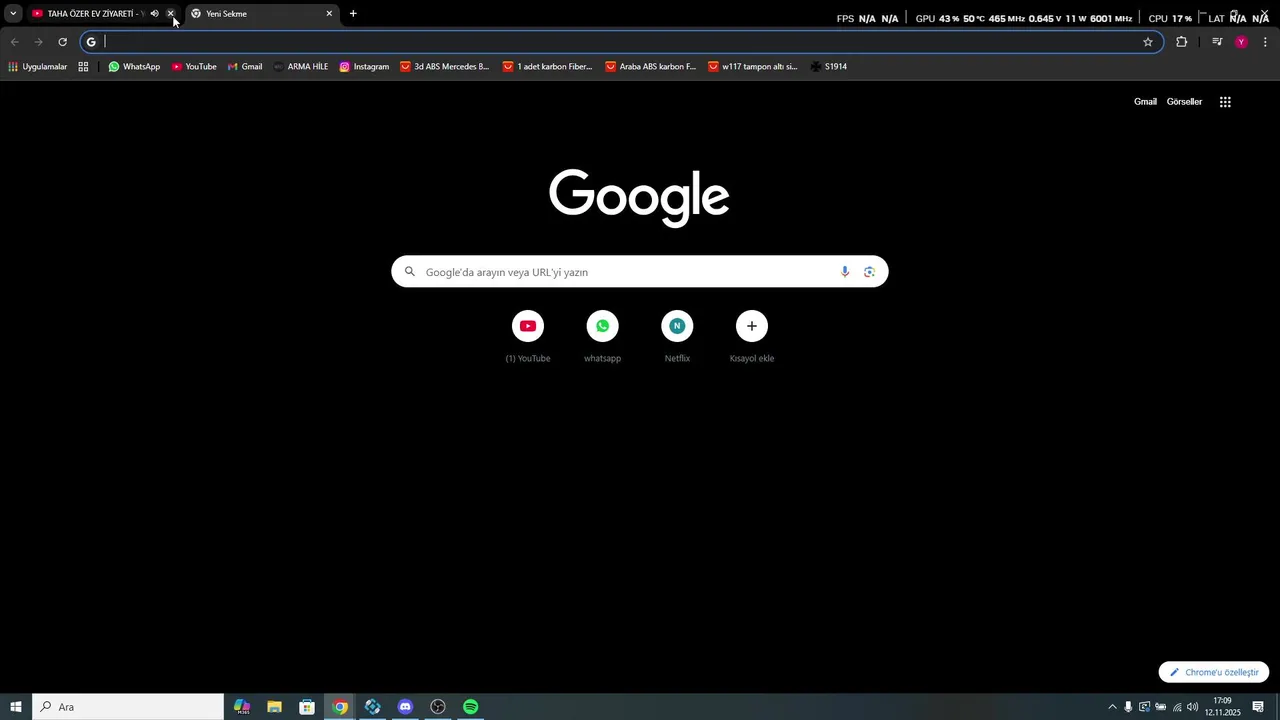This screenshot has width=1280, height=720.
Task: Show hidden system tray icons
Action: click(1112, 707)
